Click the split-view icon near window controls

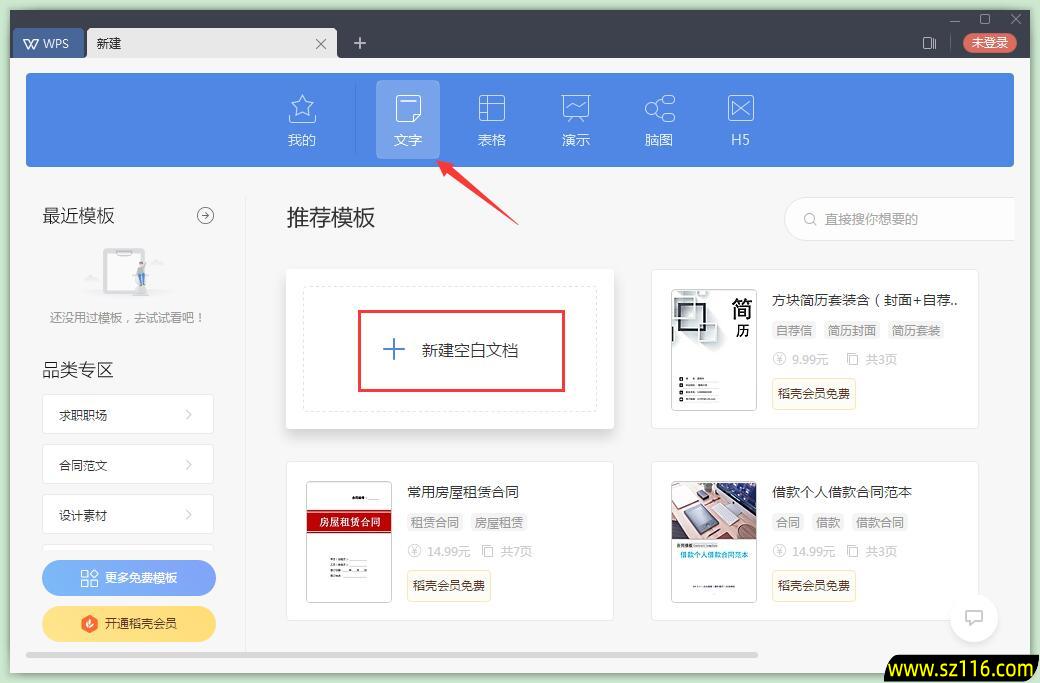tap(929, 43)
